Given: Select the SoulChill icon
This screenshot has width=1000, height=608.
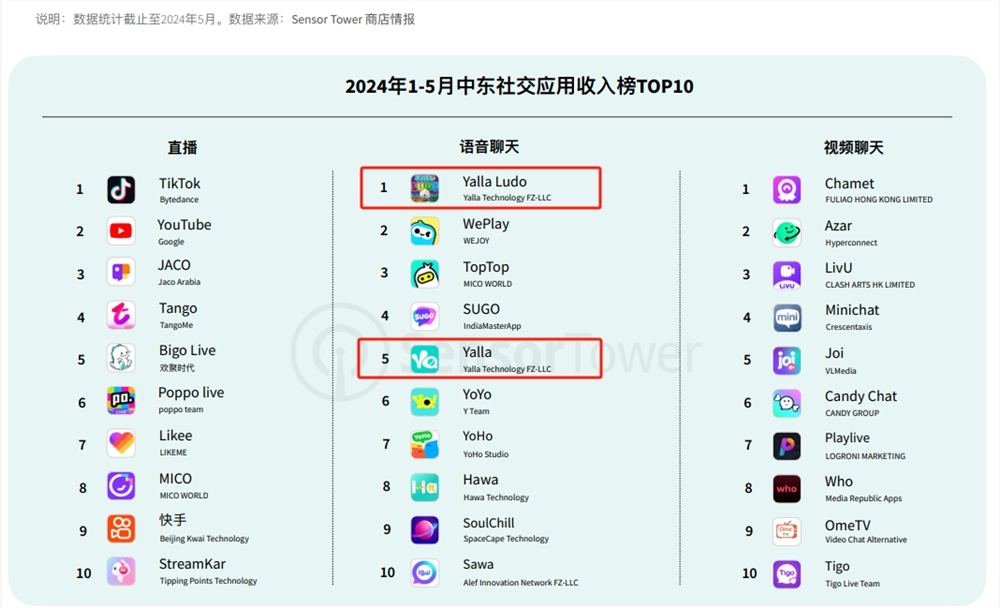Looking at the screenshot, I should tap(425, 530).
